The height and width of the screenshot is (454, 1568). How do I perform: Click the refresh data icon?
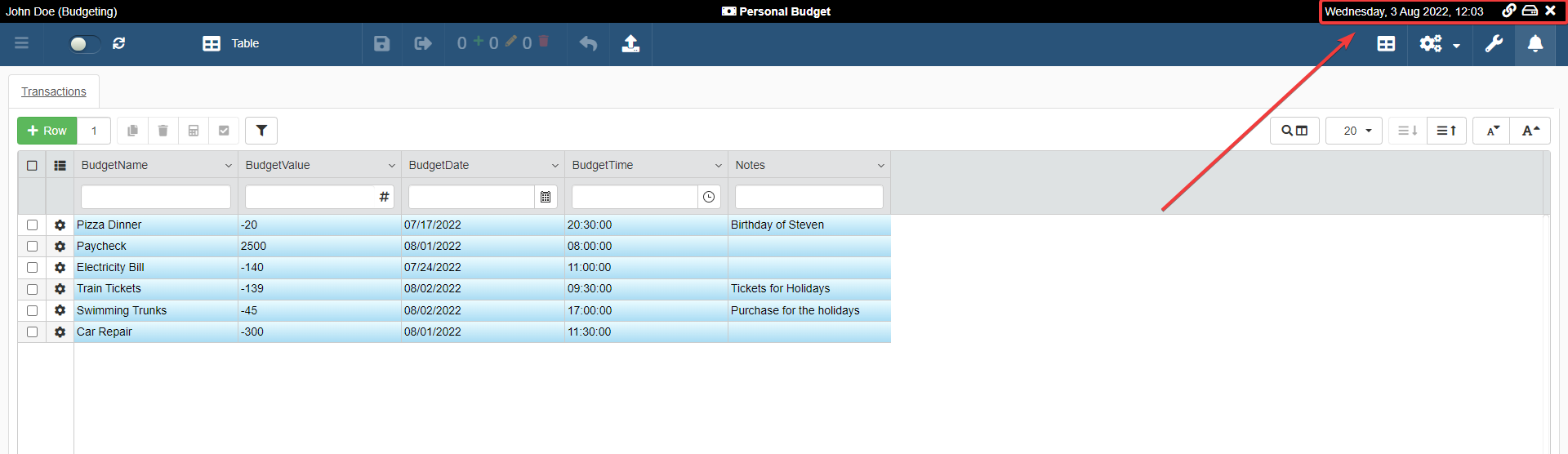119,43
